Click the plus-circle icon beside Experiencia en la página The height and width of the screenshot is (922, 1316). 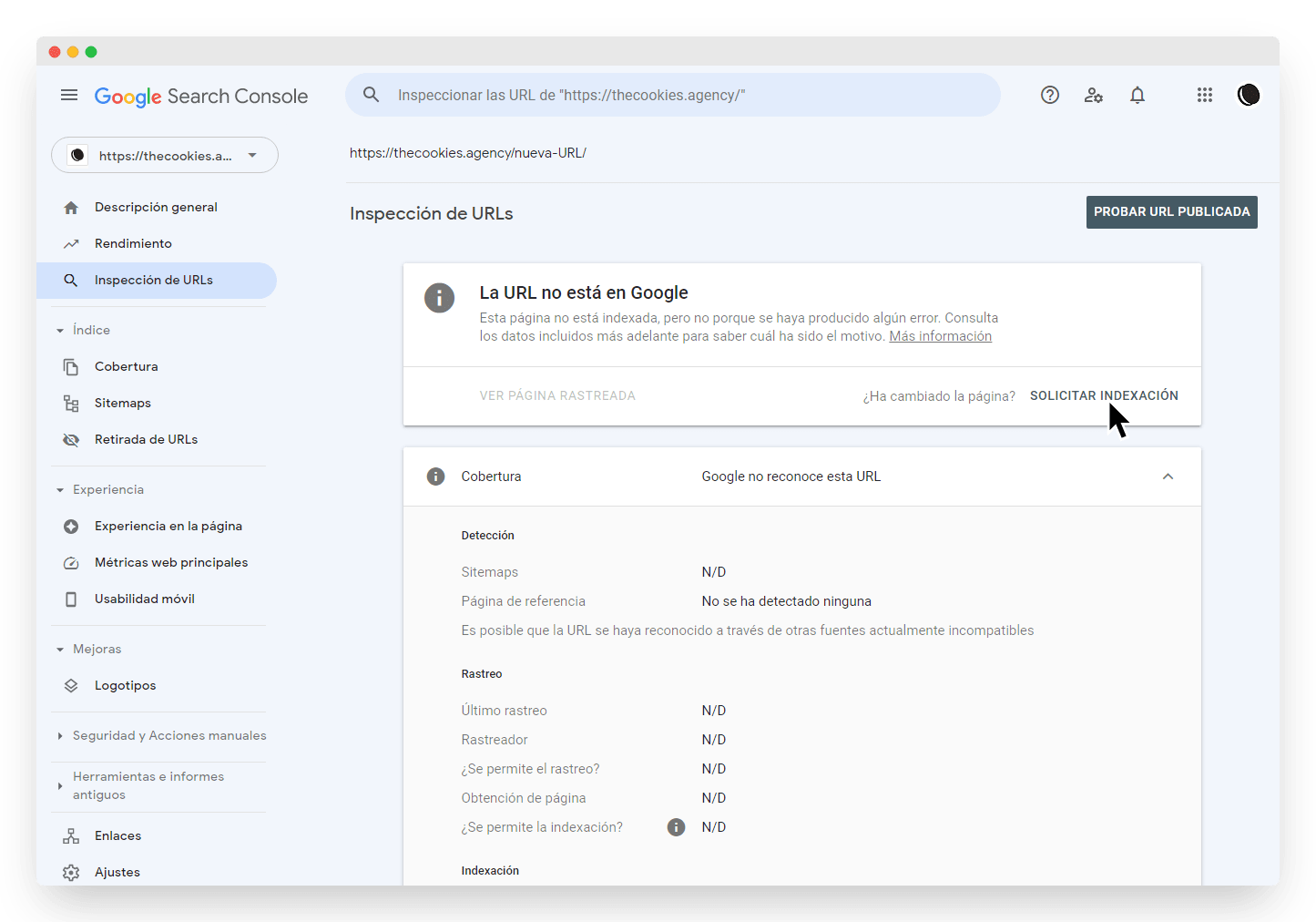click(x=71, y=527)
